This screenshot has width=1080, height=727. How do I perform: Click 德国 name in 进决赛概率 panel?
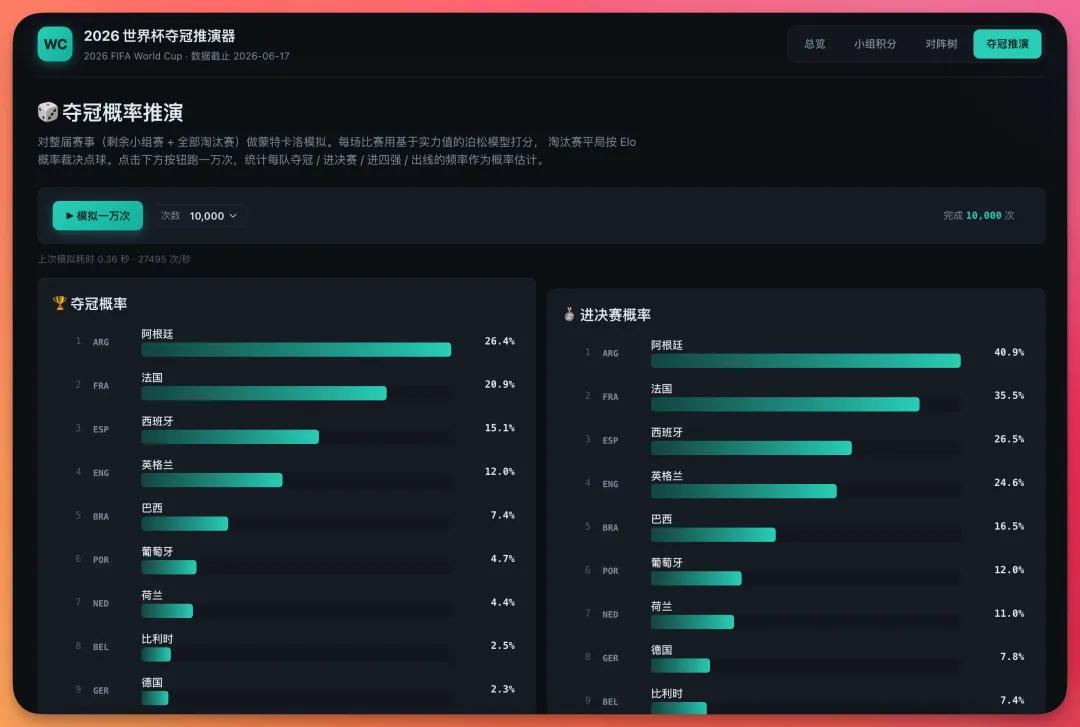pyautogui.click(x=661, y=649)
